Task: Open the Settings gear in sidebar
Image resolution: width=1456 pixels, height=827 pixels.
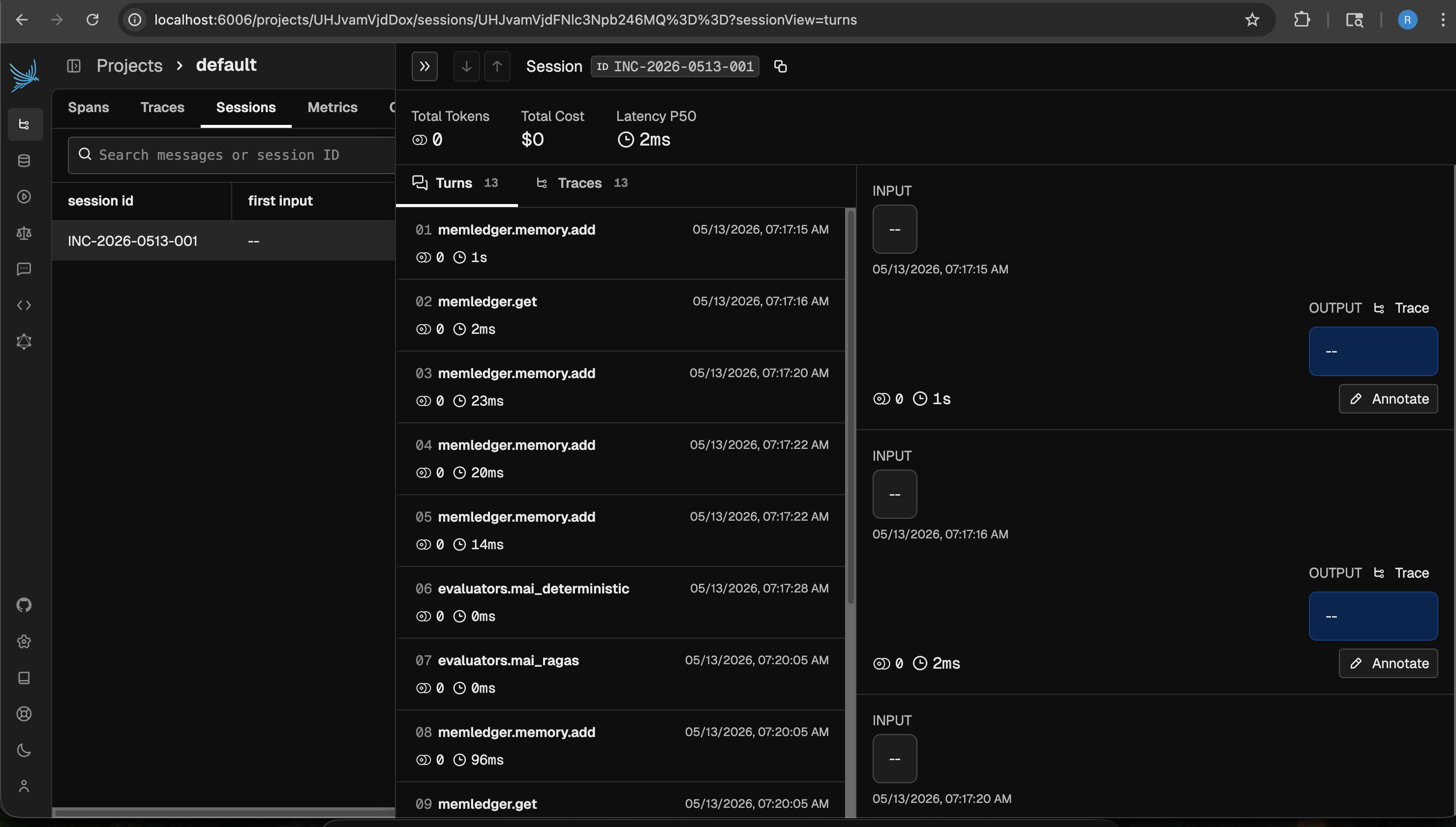Action: [x=25, y=641]
